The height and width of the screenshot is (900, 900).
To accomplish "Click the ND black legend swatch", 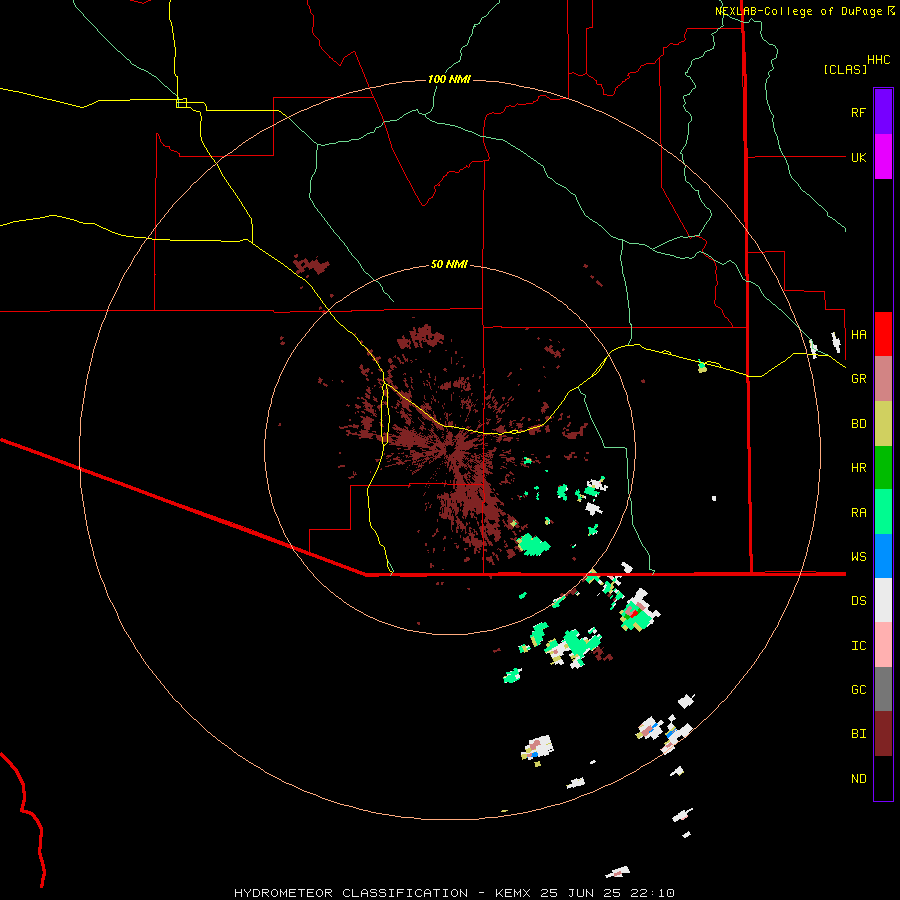I will coord(883,778).
